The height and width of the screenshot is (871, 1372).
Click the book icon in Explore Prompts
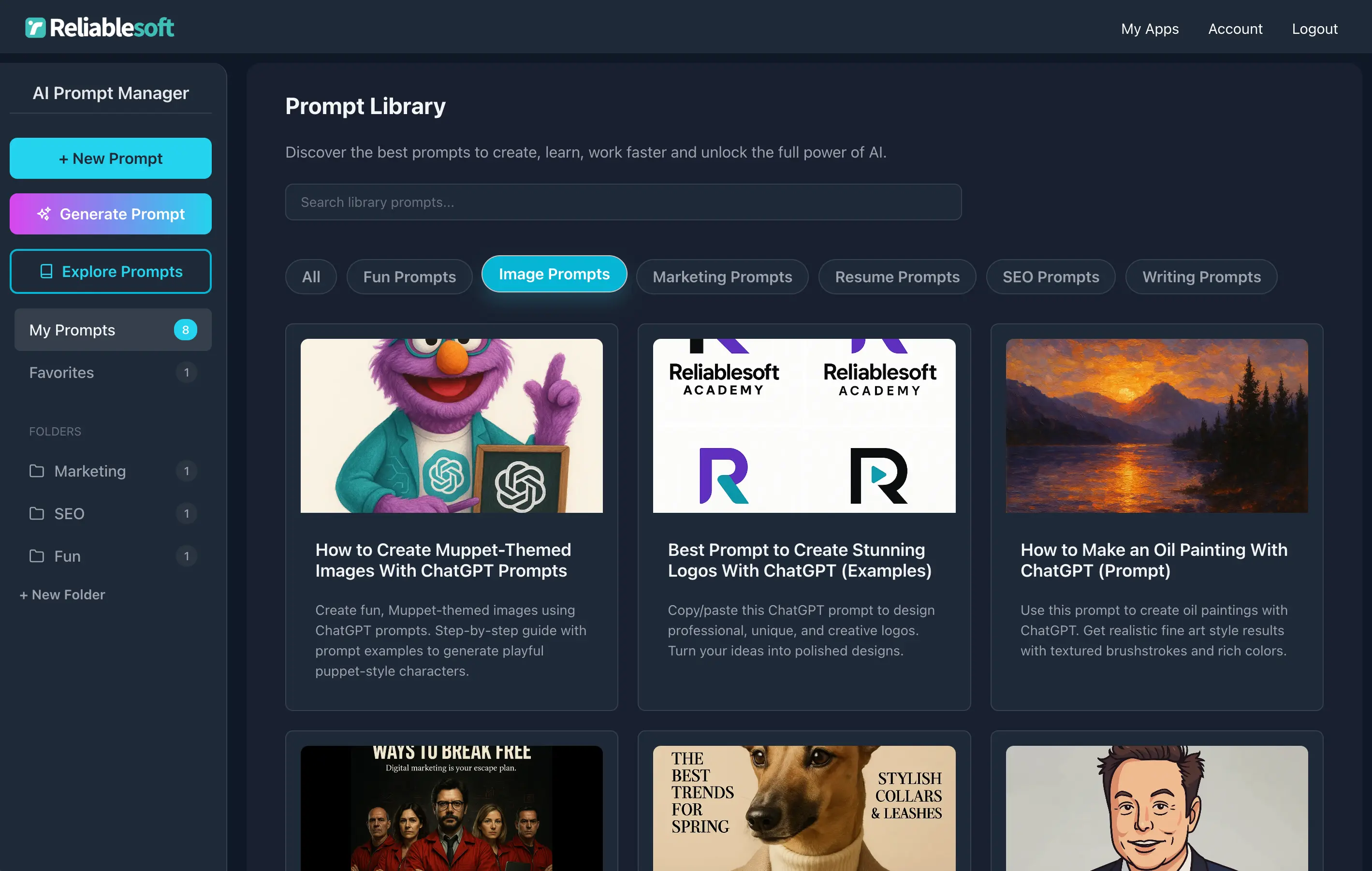[x=46, y=271]
